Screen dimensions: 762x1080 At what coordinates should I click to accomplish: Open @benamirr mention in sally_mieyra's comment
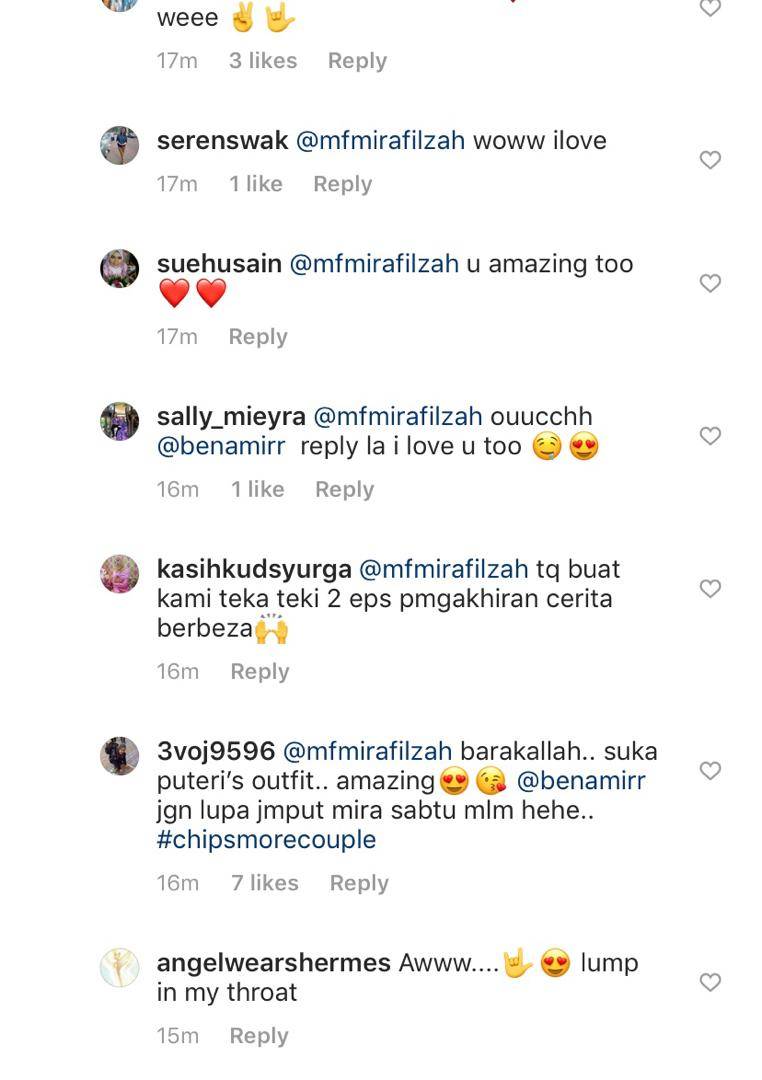click(x=221, y=446)
